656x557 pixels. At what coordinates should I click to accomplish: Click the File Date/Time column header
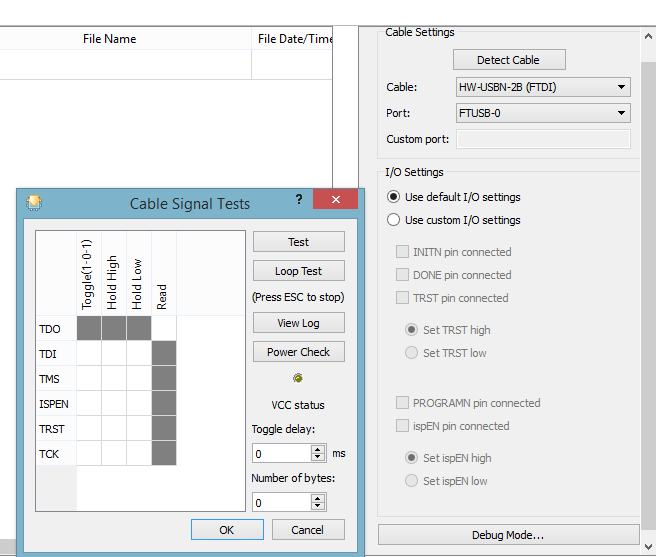tap(292, 39)
